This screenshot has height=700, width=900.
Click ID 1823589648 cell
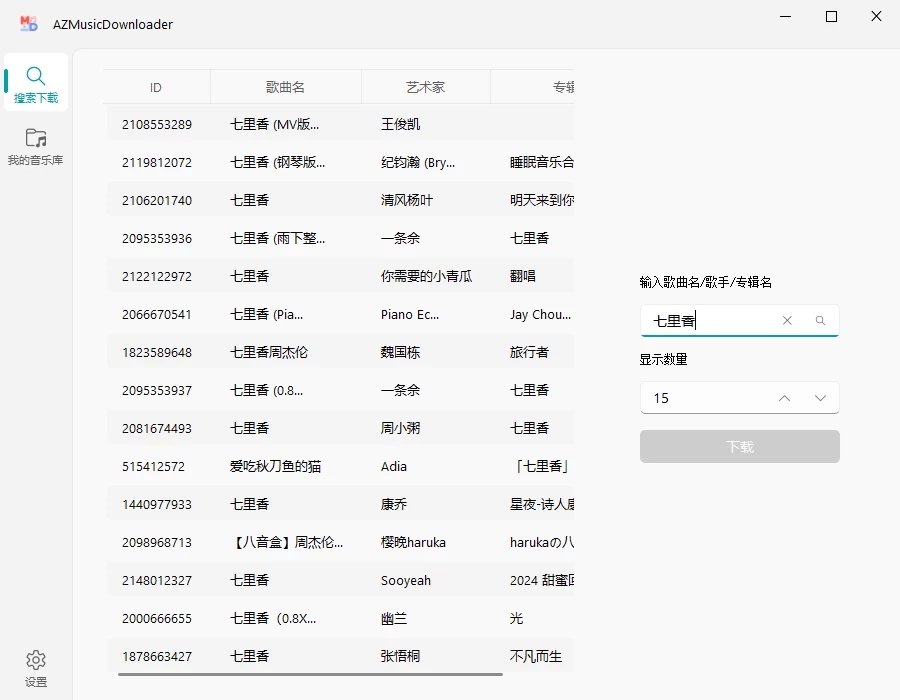pos(157,352)
